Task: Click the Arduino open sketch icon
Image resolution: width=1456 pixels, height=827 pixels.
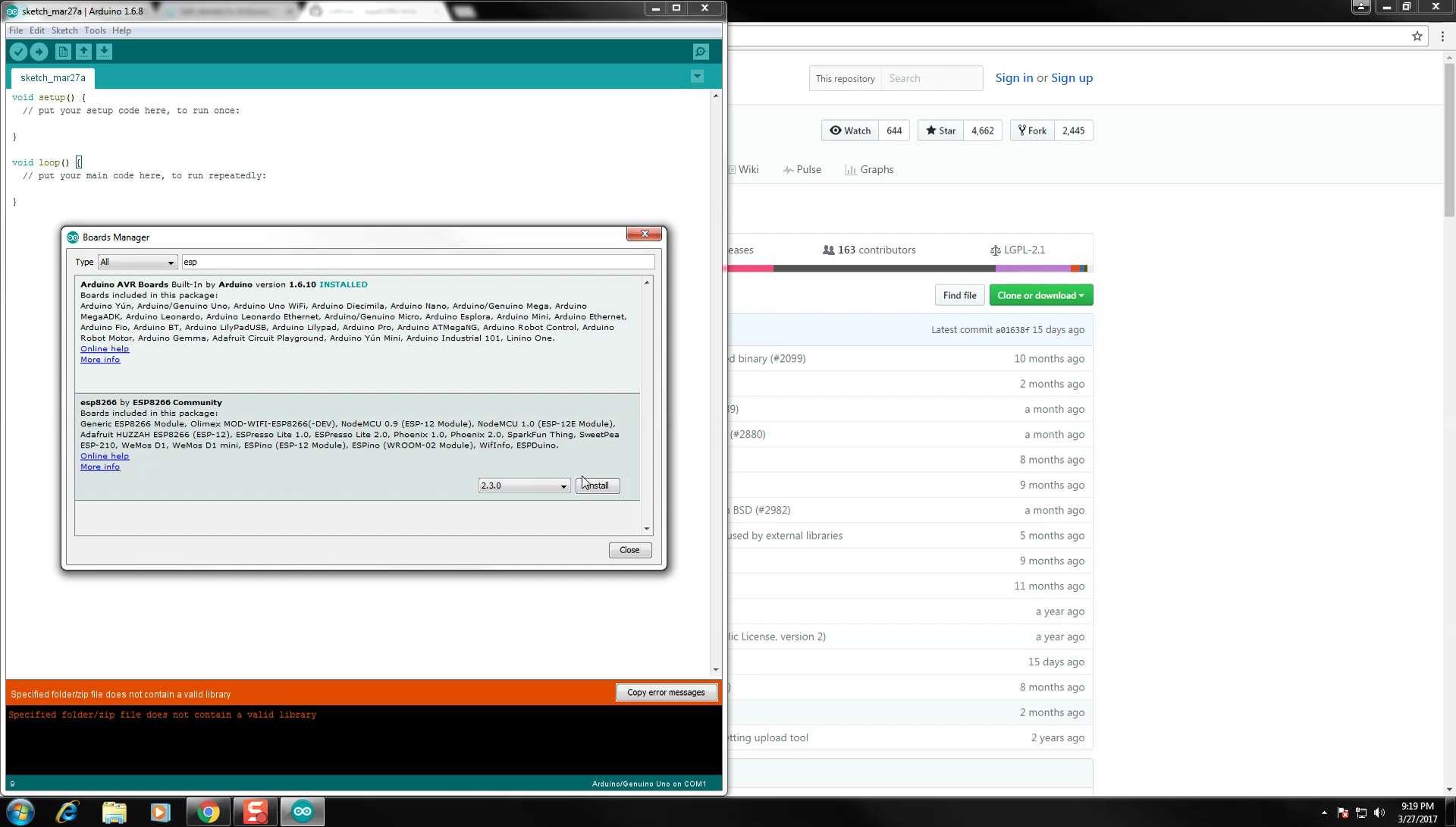Action: click(84, 51)
